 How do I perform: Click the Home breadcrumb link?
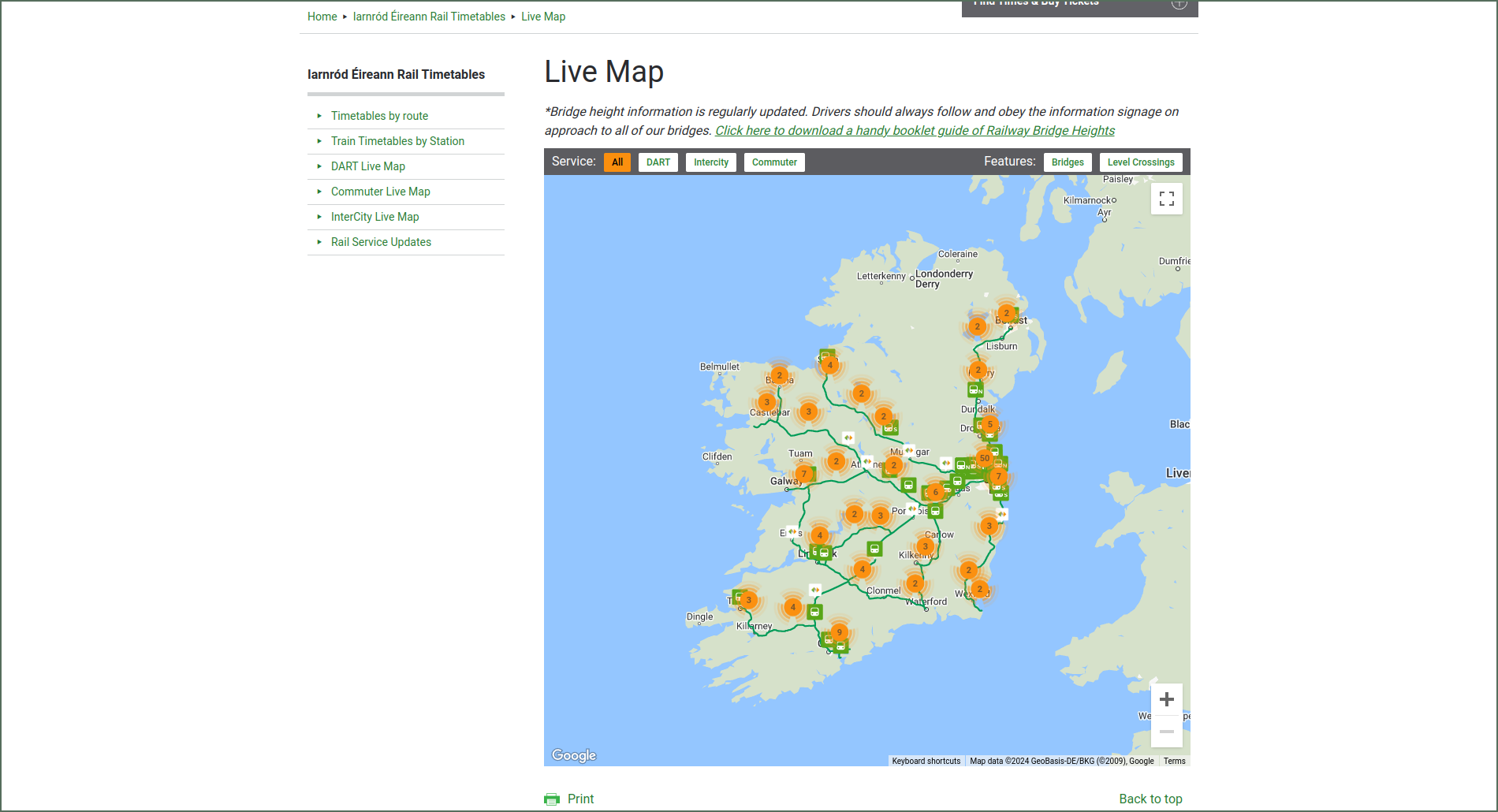pyautogui.click(x=322, y=17)
